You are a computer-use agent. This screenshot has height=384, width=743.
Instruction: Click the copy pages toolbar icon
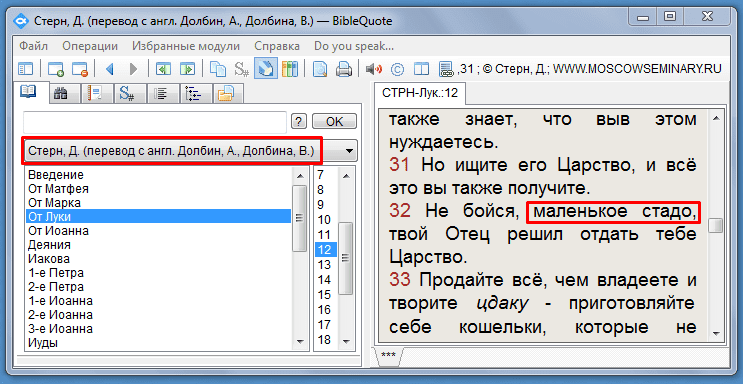218,69
